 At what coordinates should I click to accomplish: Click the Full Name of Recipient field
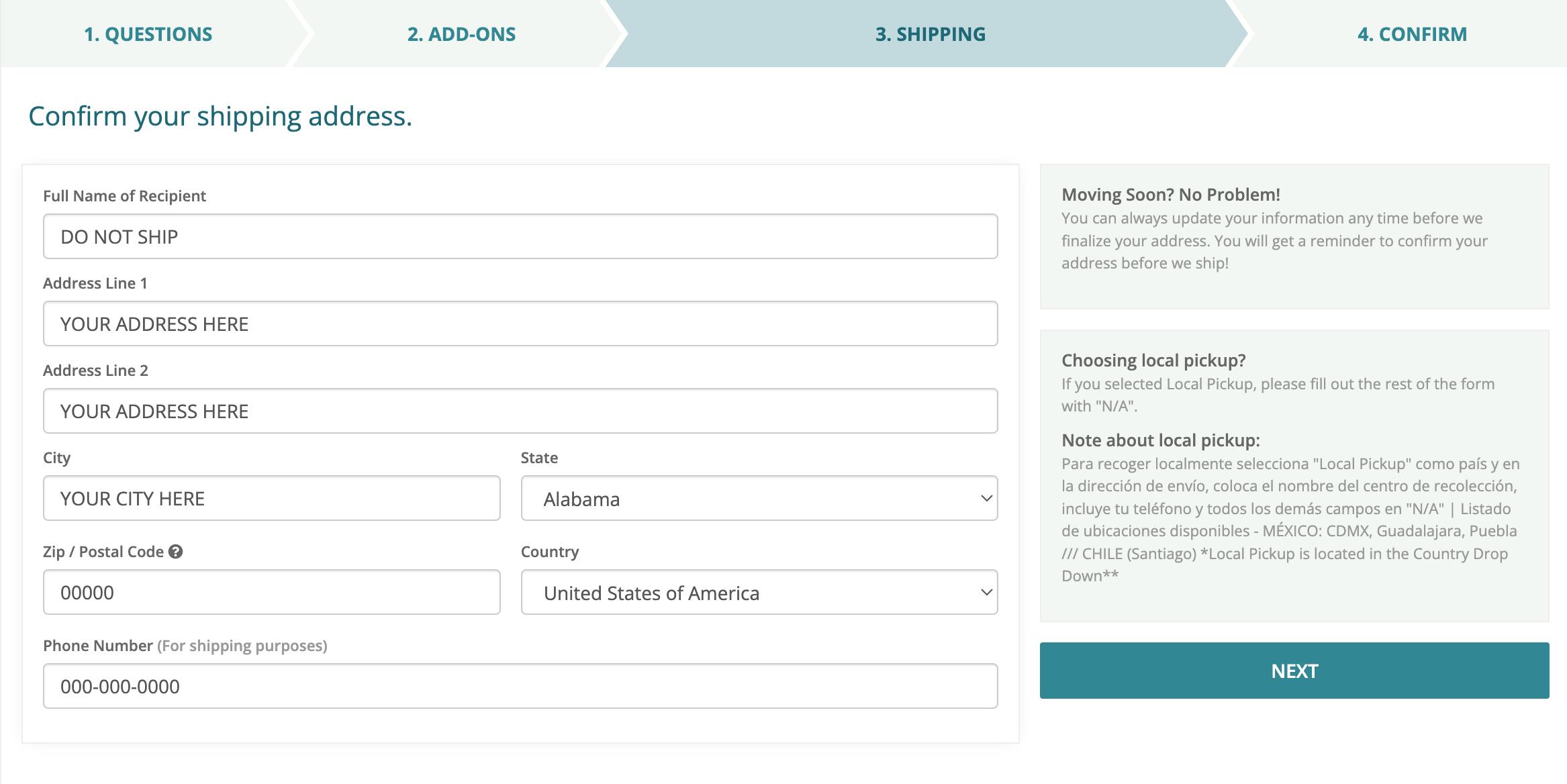pyautogui.click(x=520, y=237)
